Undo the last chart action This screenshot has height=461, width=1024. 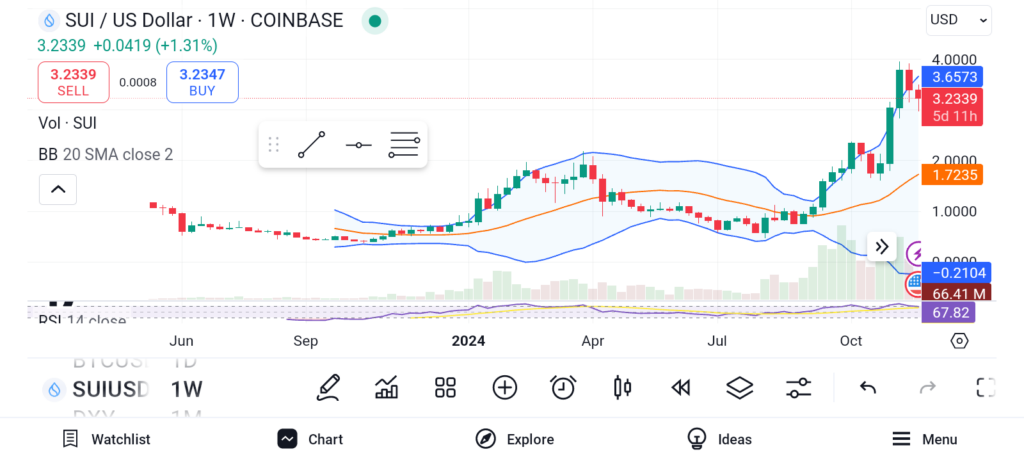pos(867,388)
